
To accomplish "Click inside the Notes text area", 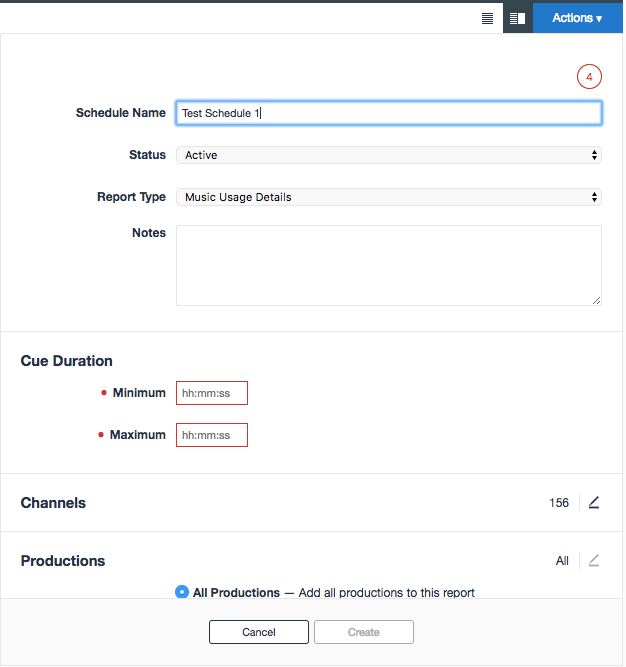I will pyautogui.click(x=389, y=265).
